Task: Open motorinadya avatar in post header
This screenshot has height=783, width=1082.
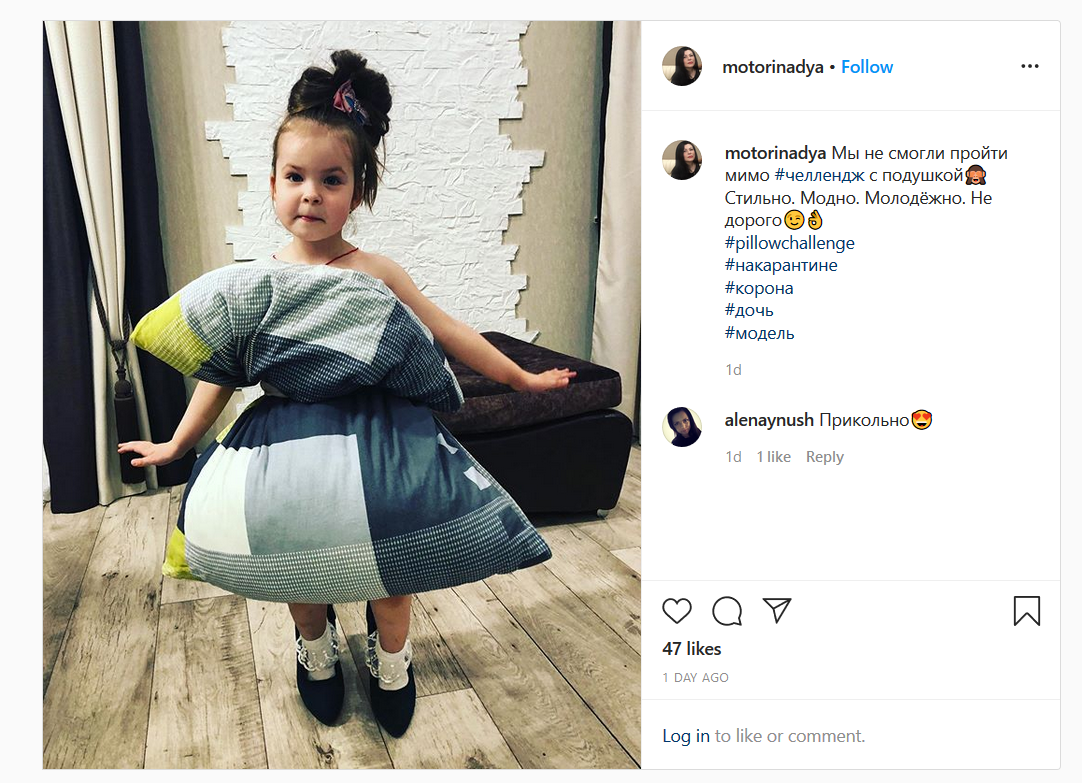Action: pos(682,66)
